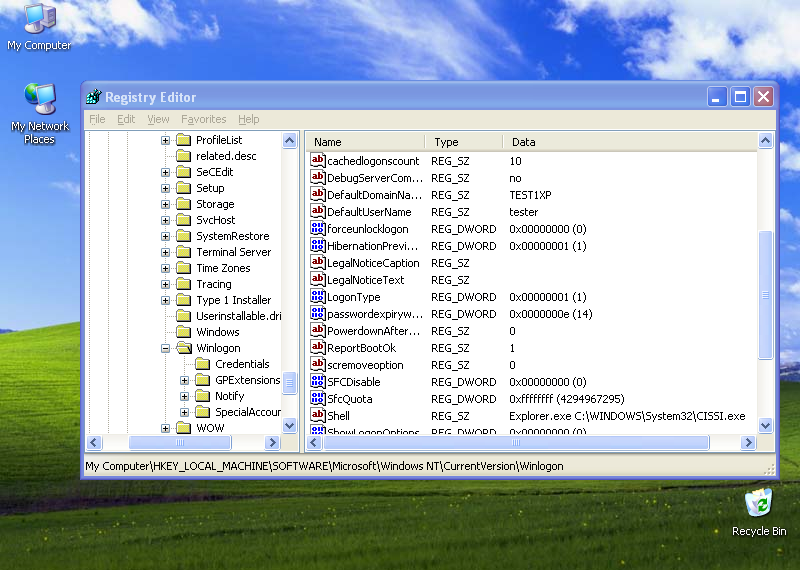This screenshot has width=800, height=570.
Task: Select the related.desc folder icon
Action: pos(183,156)
